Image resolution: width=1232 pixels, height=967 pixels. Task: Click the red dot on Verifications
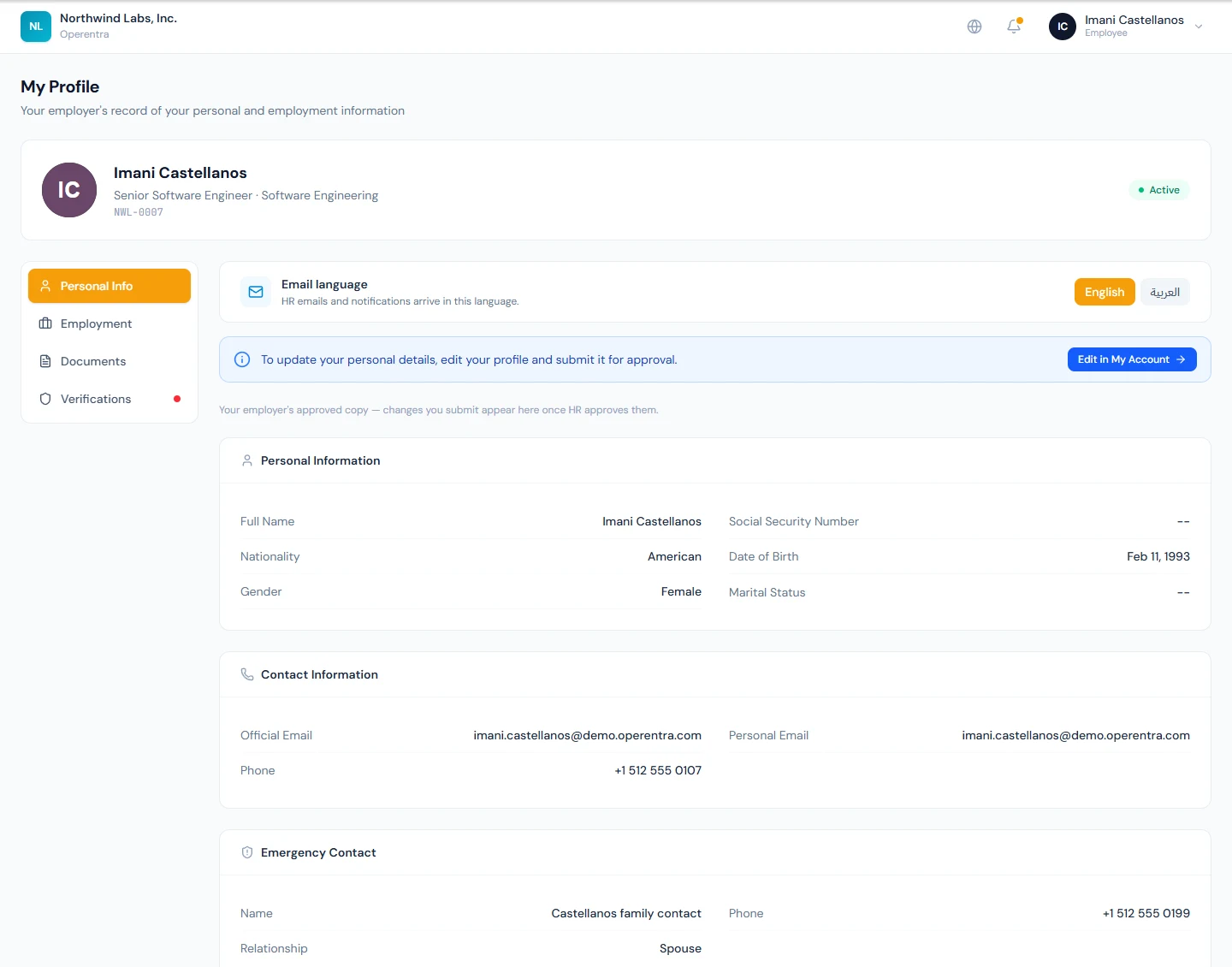[x=177, y=399]
